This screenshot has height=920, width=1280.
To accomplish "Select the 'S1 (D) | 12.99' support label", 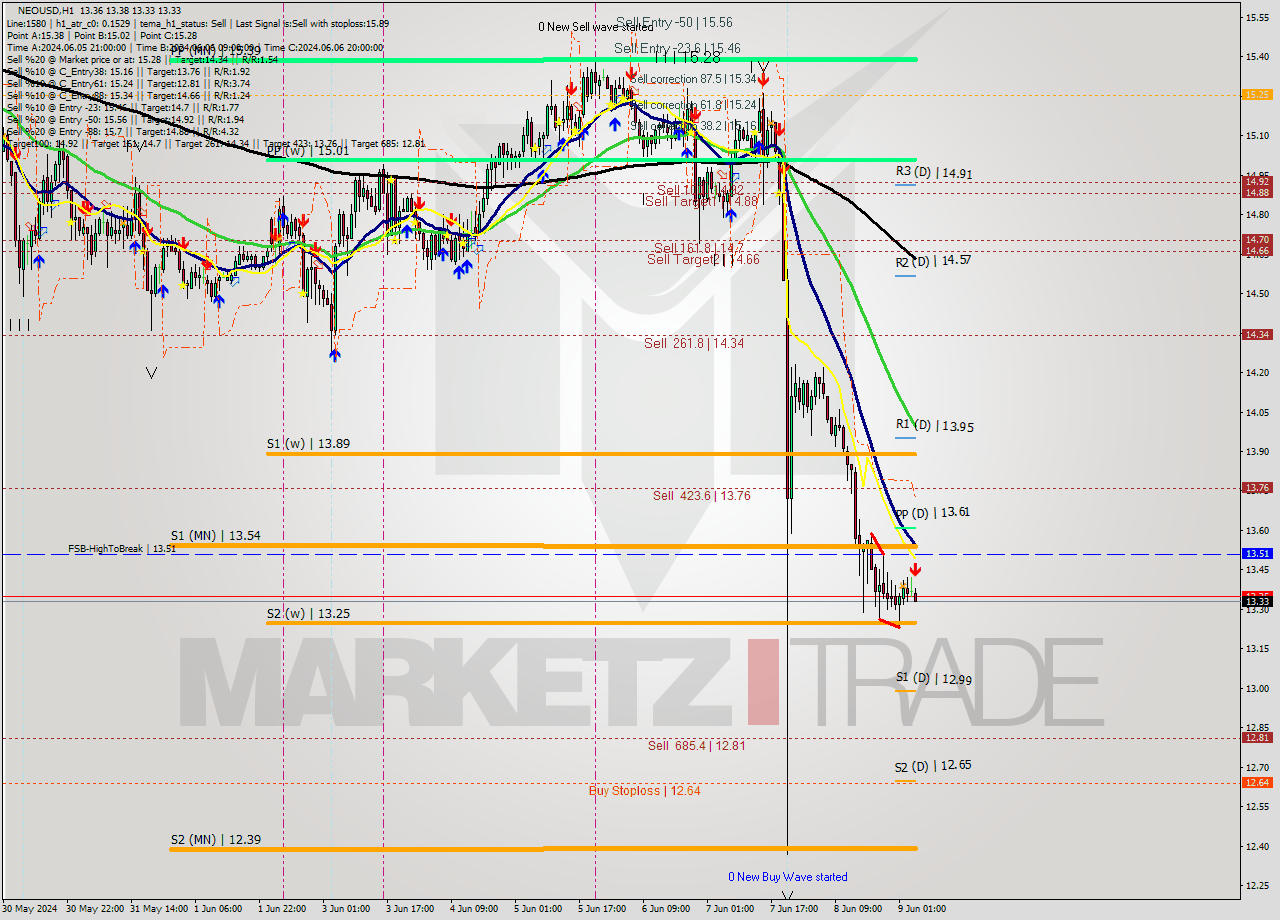I will click(x=933, y=679).
